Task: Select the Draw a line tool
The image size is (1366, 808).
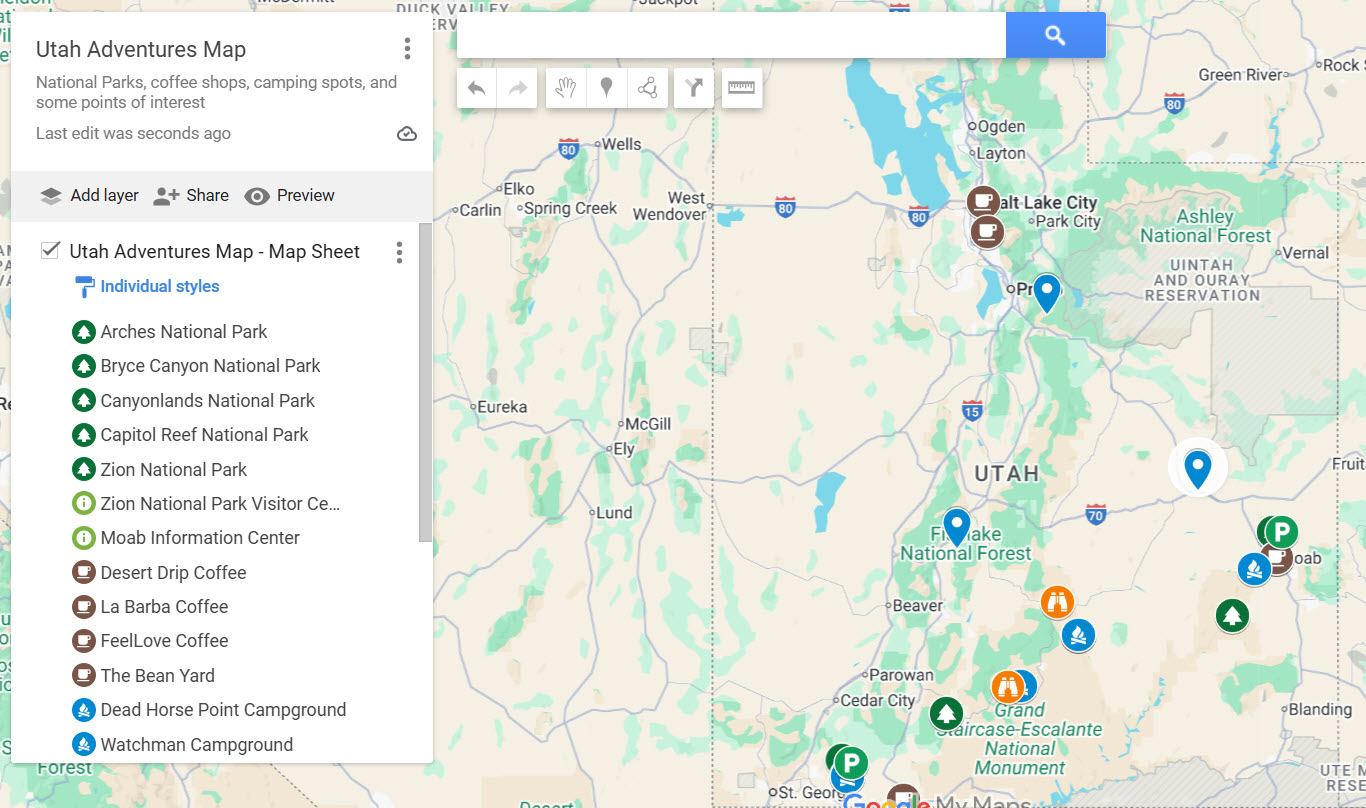Action: (x=647, y=88)
